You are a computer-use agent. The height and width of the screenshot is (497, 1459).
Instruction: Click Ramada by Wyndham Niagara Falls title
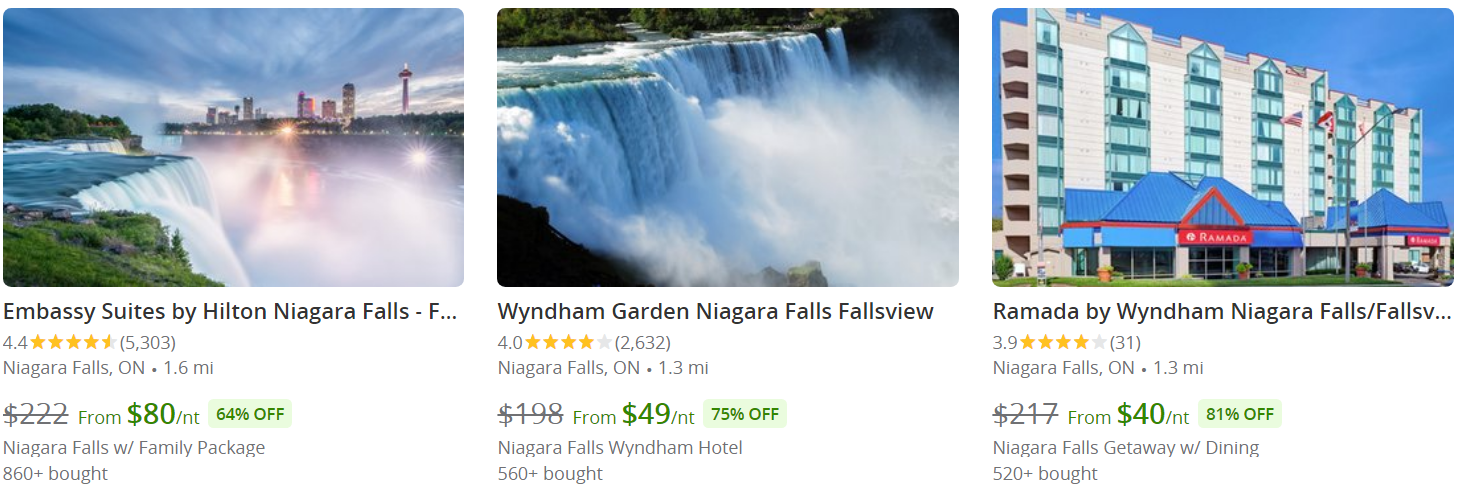click(x=1222, y=311)
